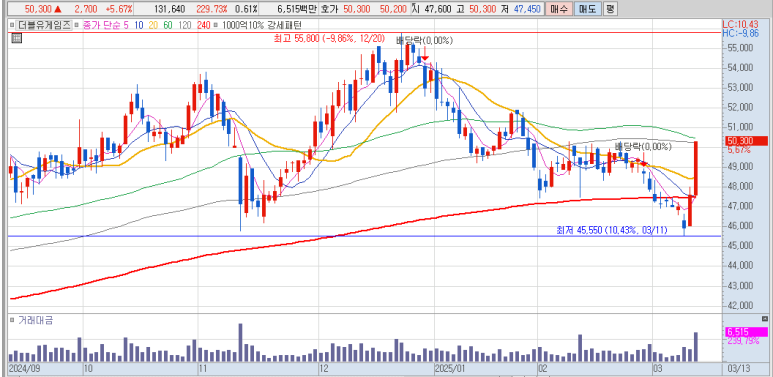Collapse the volume panel using corner button
This screenshot has width=773, height=377.
click(765, 318)
